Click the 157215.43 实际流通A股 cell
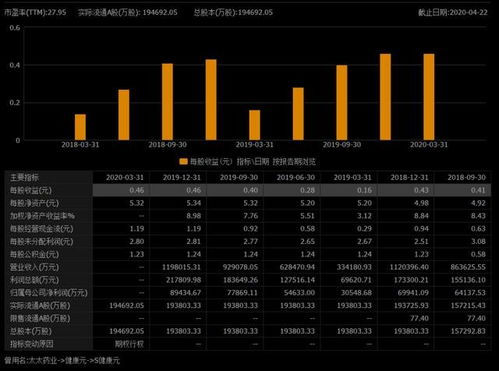This screenshot has width=499, height=371. pyautogui.click(x=468, y=306)
